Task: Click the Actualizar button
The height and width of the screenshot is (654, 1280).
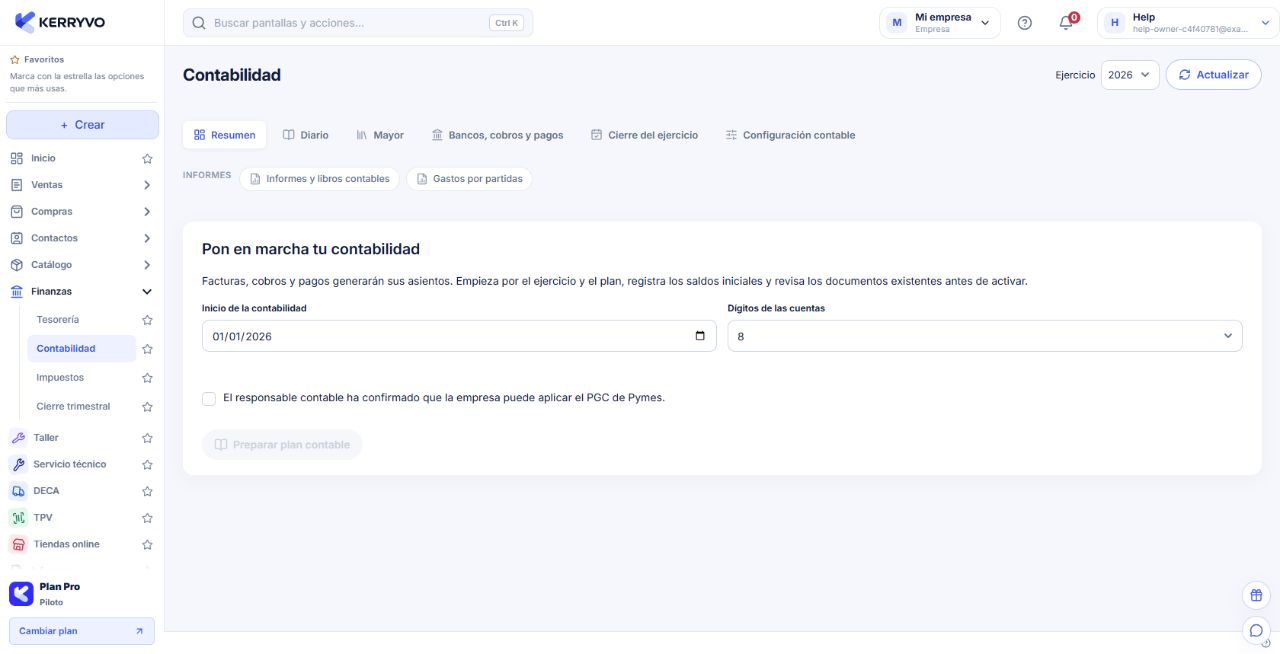Action: (x=1214, y=75)
